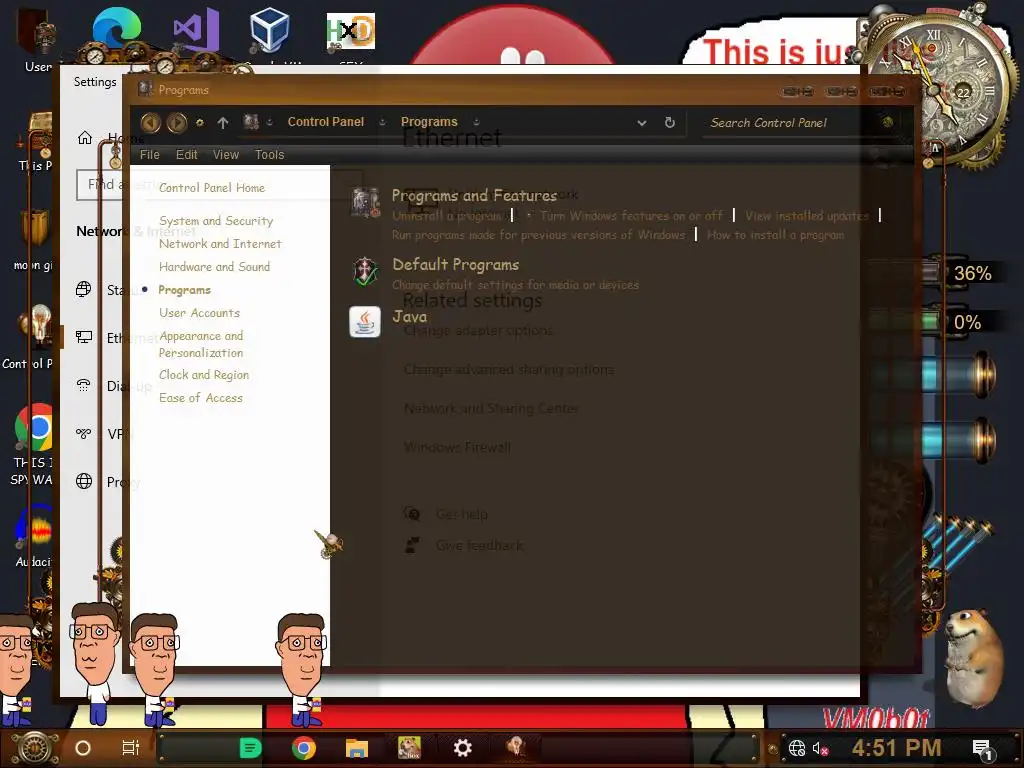Expand chevron left of Control Panel breadcrumb
Viewport: 1024px width, 768px height.
point(270,122)
